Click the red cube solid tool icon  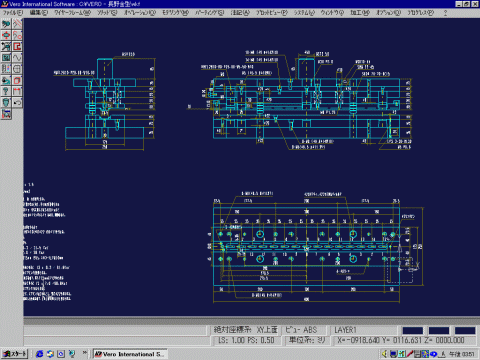click(17, 80)
